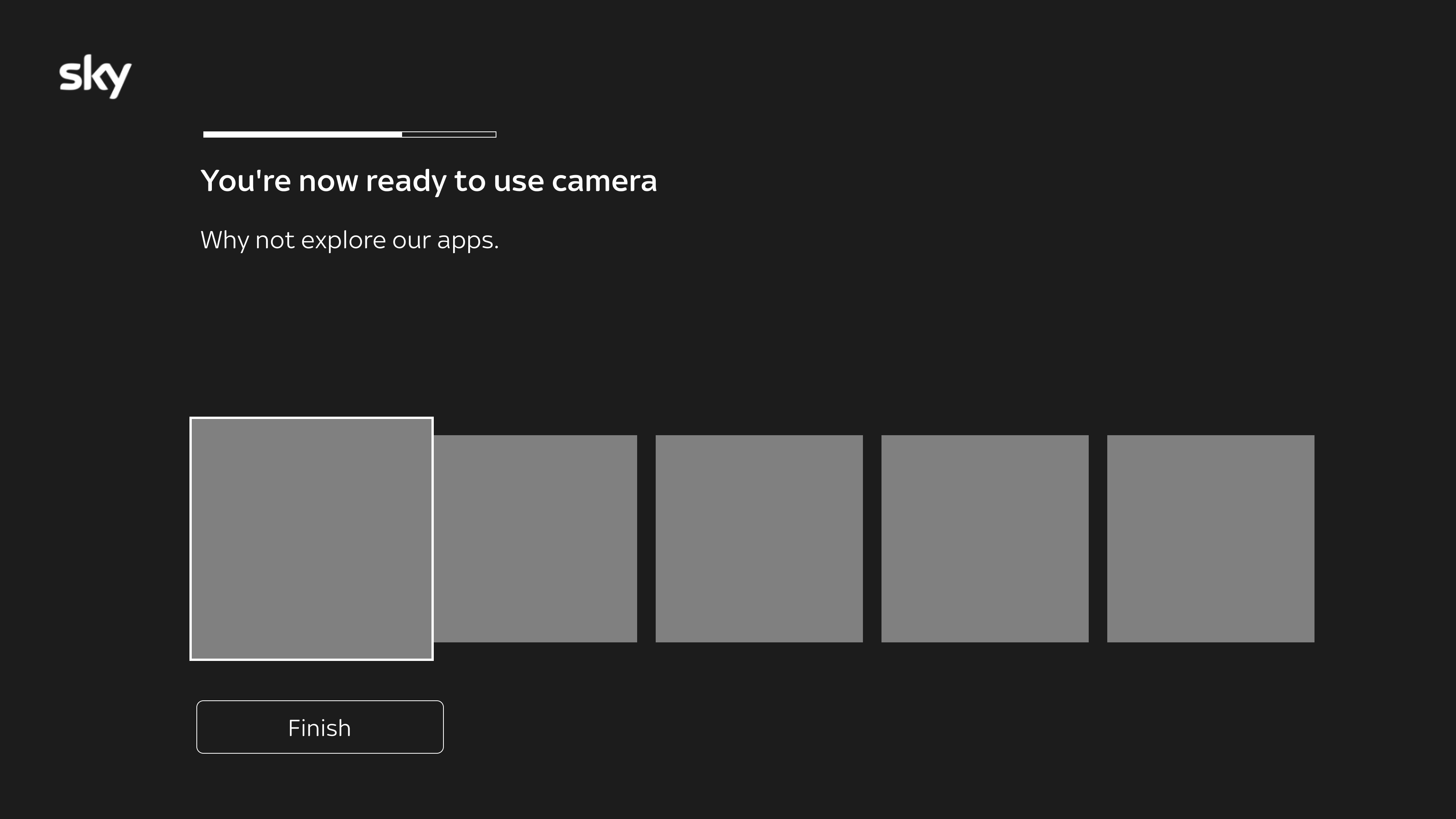This screenshot has height=819, width=1456.
Task: Click the "Why not explore our apps." text
Action: pos(349,240)
